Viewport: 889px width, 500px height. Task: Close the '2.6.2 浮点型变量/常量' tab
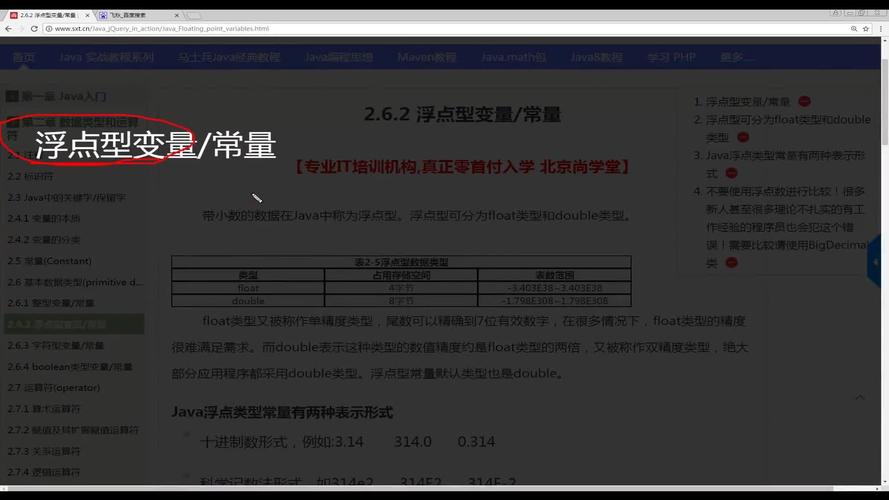(x=87, y=15)
